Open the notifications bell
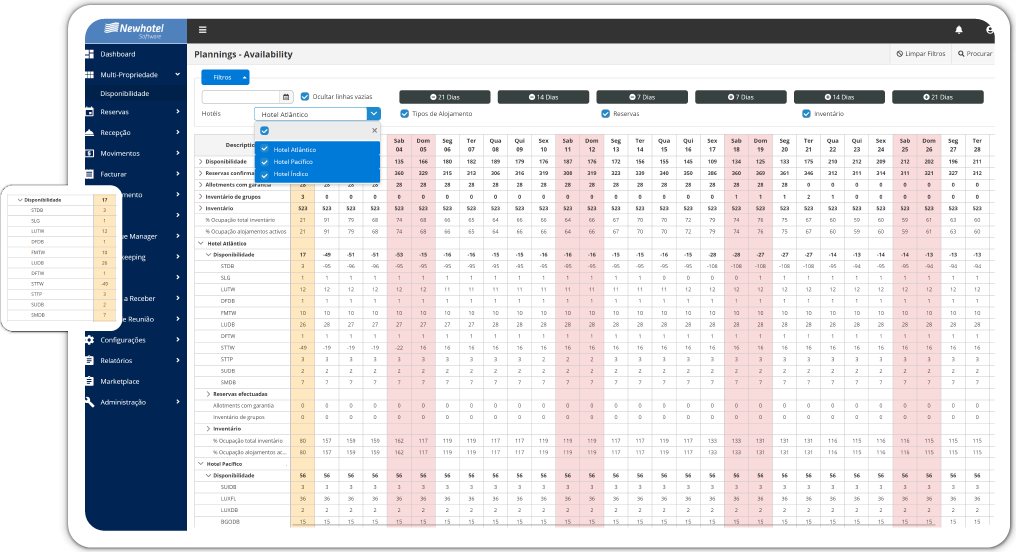Viewport: 1016px width, 552px height. click(959, 30)
